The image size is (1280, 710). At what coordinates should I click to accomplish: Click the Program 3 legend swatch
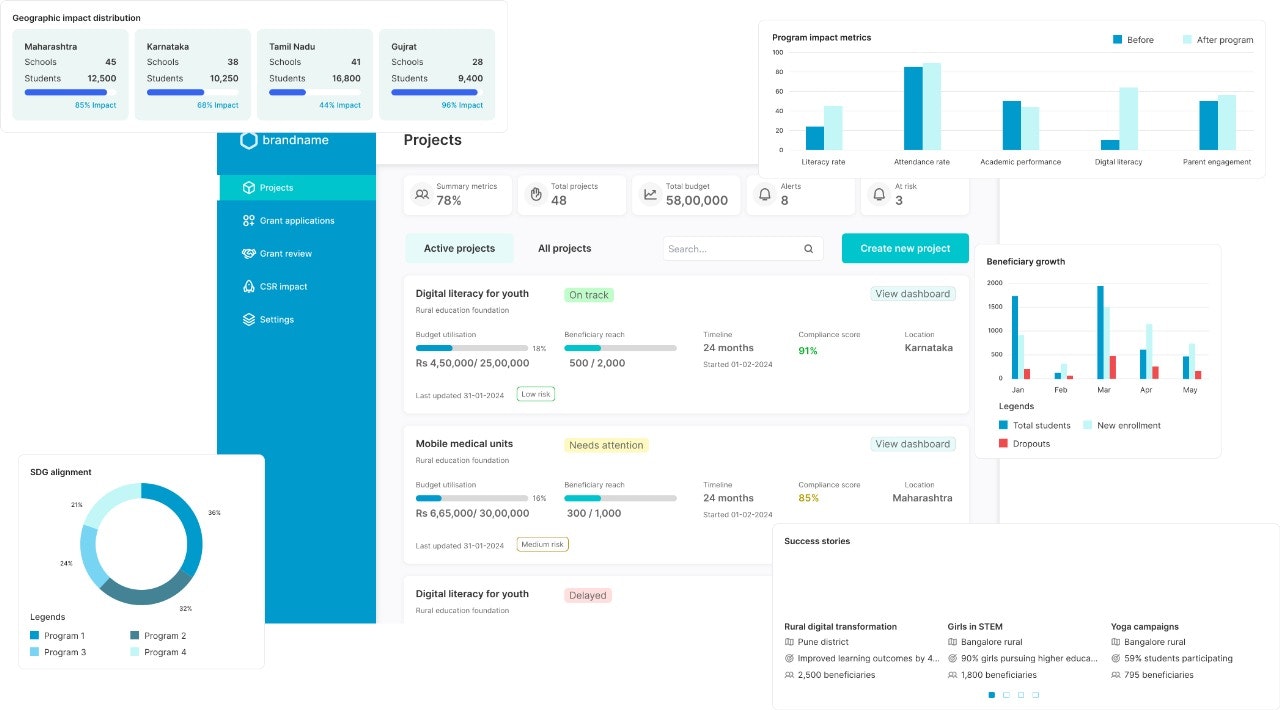point(35,652)
